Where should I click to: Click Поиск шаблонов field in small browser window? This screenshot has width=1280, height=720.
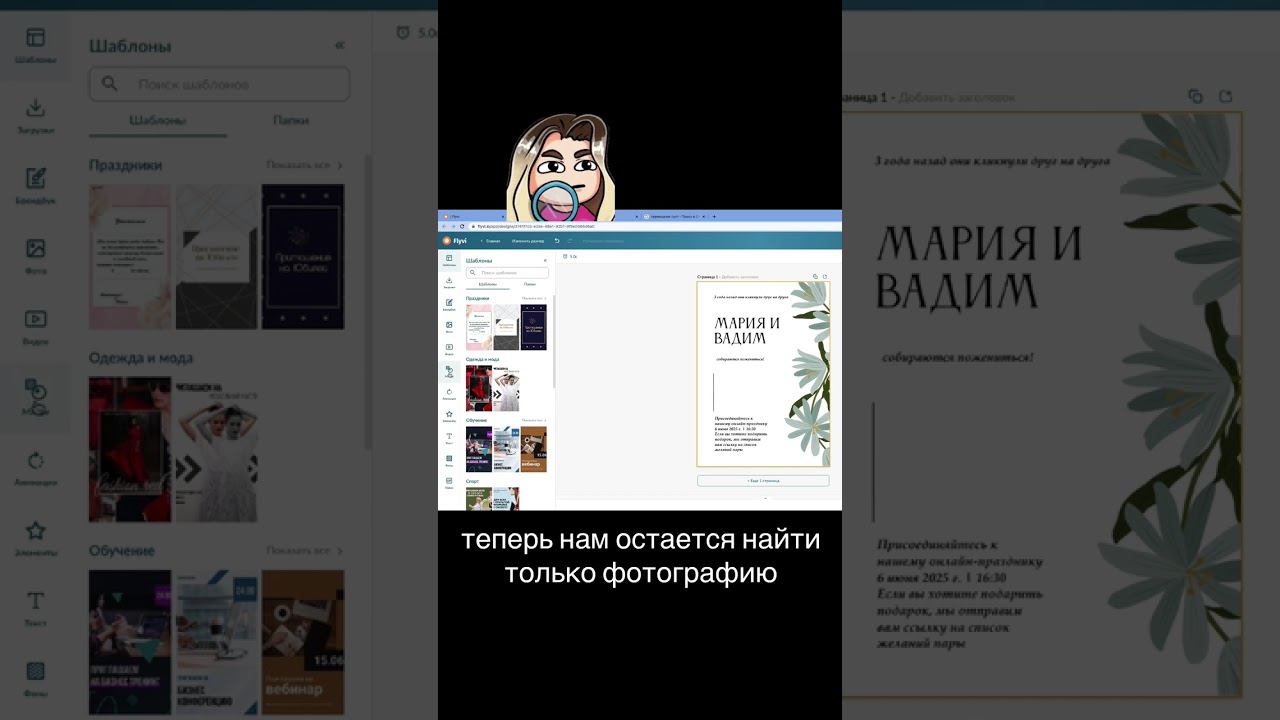pos(507,272)
